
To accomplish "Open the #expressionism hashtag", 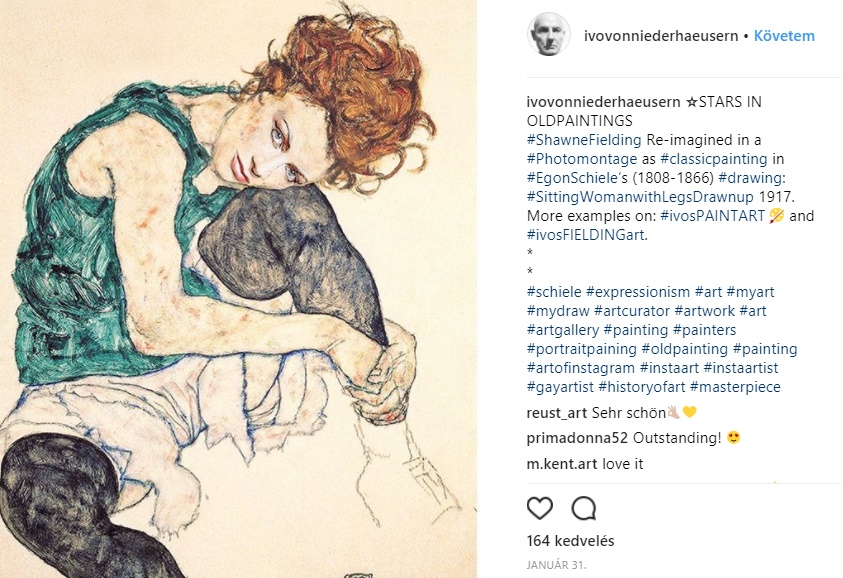I will tap(638, 292).
